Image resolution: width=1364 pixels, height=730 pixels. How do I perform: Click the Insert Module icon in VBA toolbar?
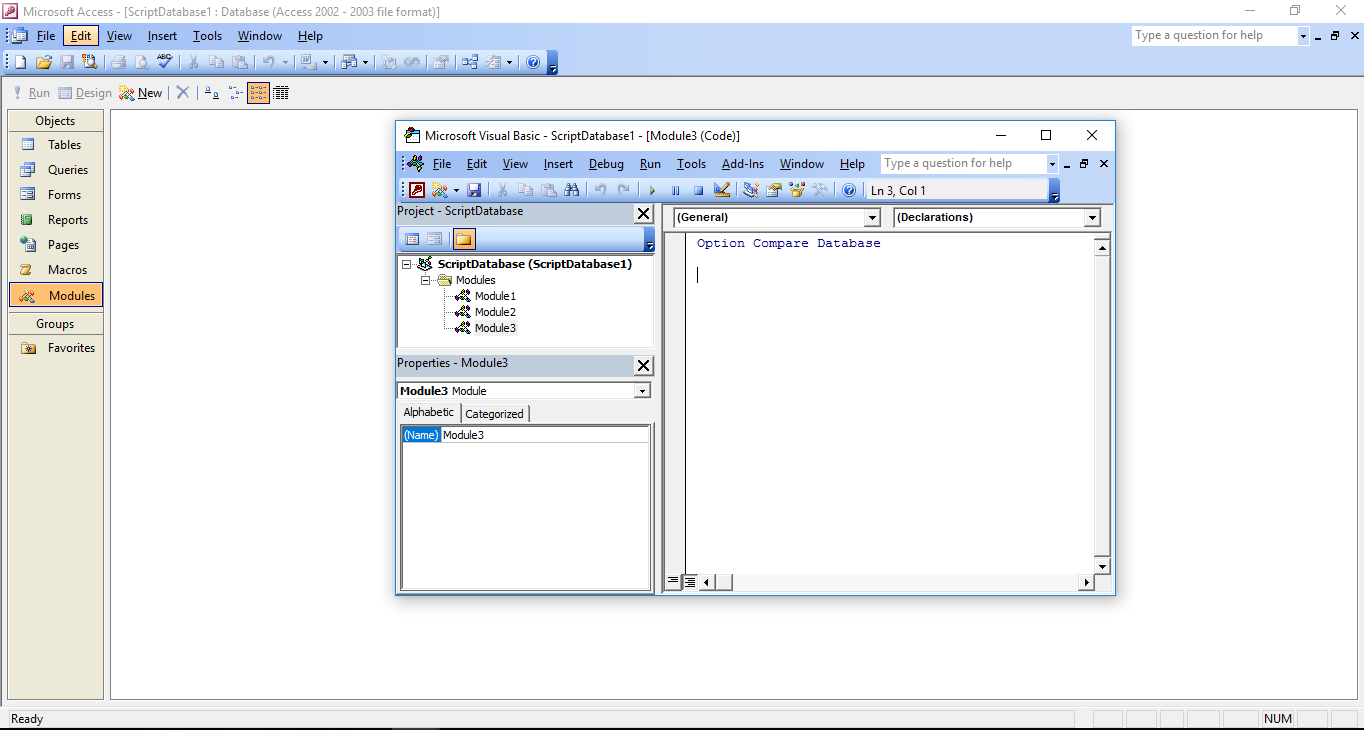click(440, 190)
